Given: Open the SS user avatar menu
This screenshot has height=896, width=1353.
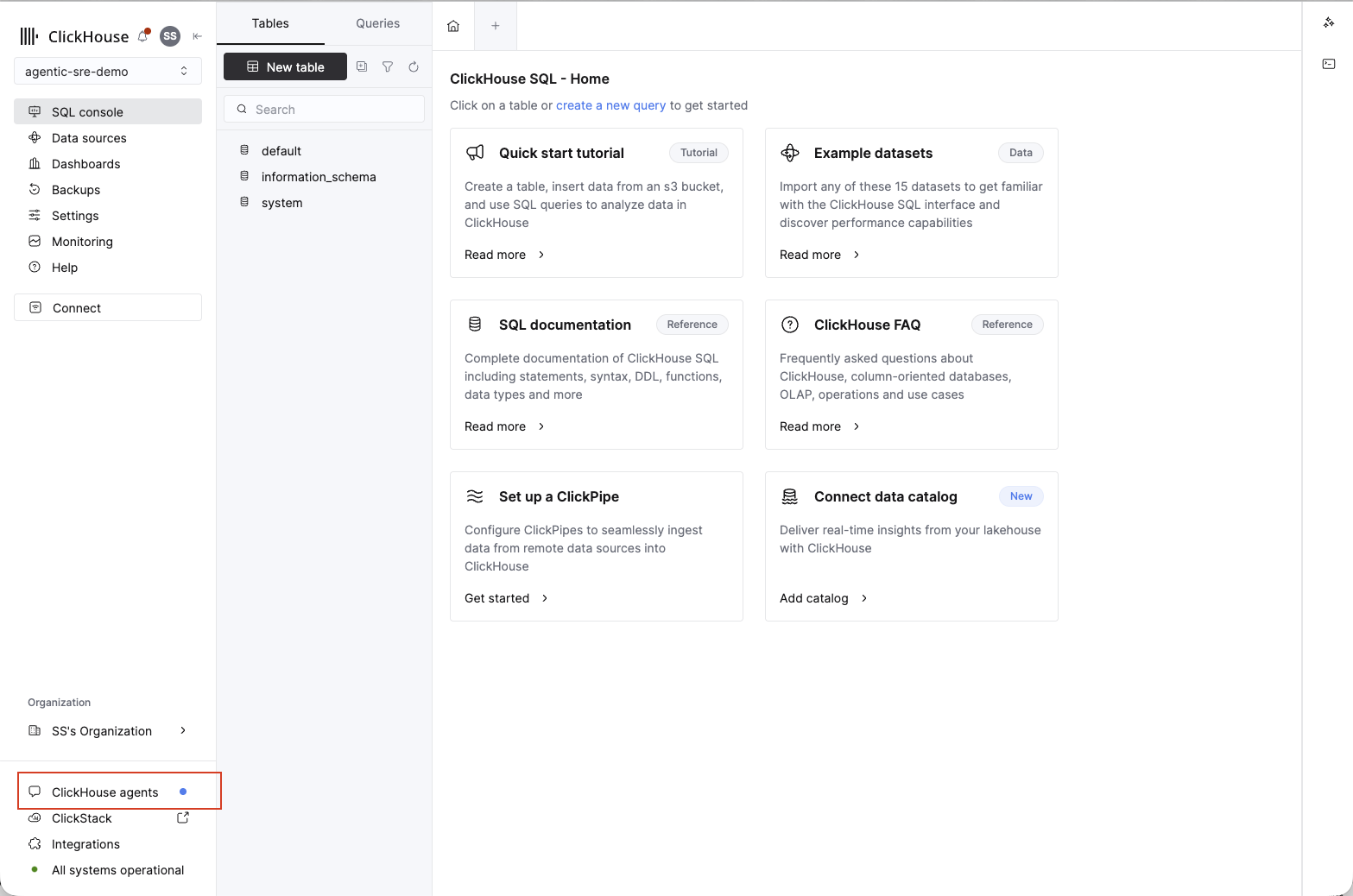Looking at the screenshot, I should pos(170,36).
